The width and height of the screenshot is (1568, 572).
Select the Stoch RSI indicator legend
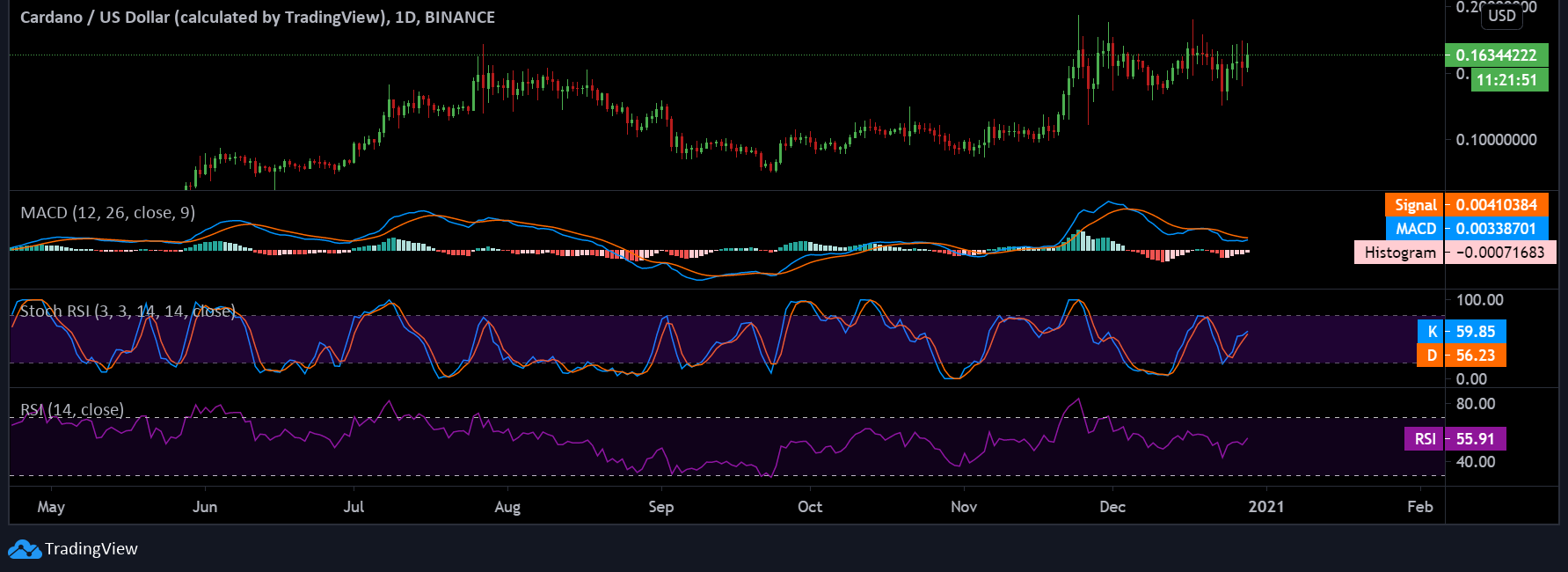[128, 312]
